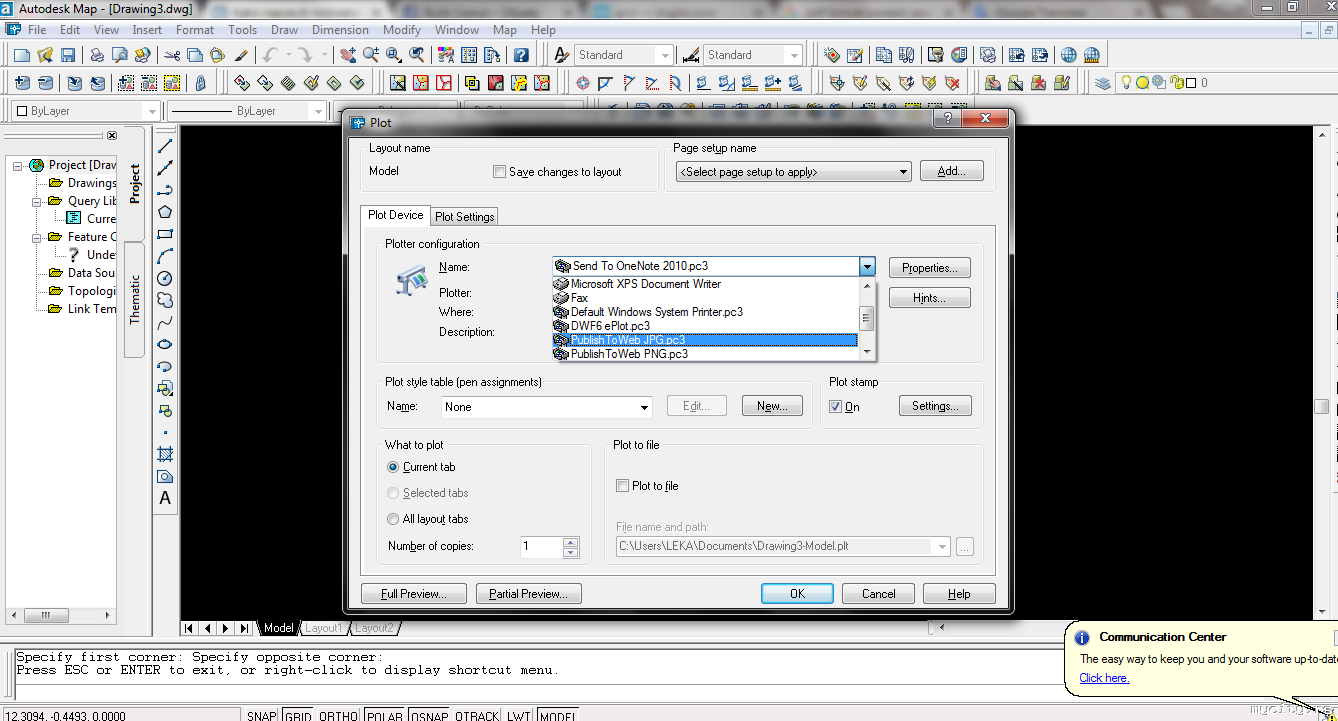Viewport: 1338px width, 721px height.
Task: Toggle SNAP mode in status bar
Action: coord(262,715)
